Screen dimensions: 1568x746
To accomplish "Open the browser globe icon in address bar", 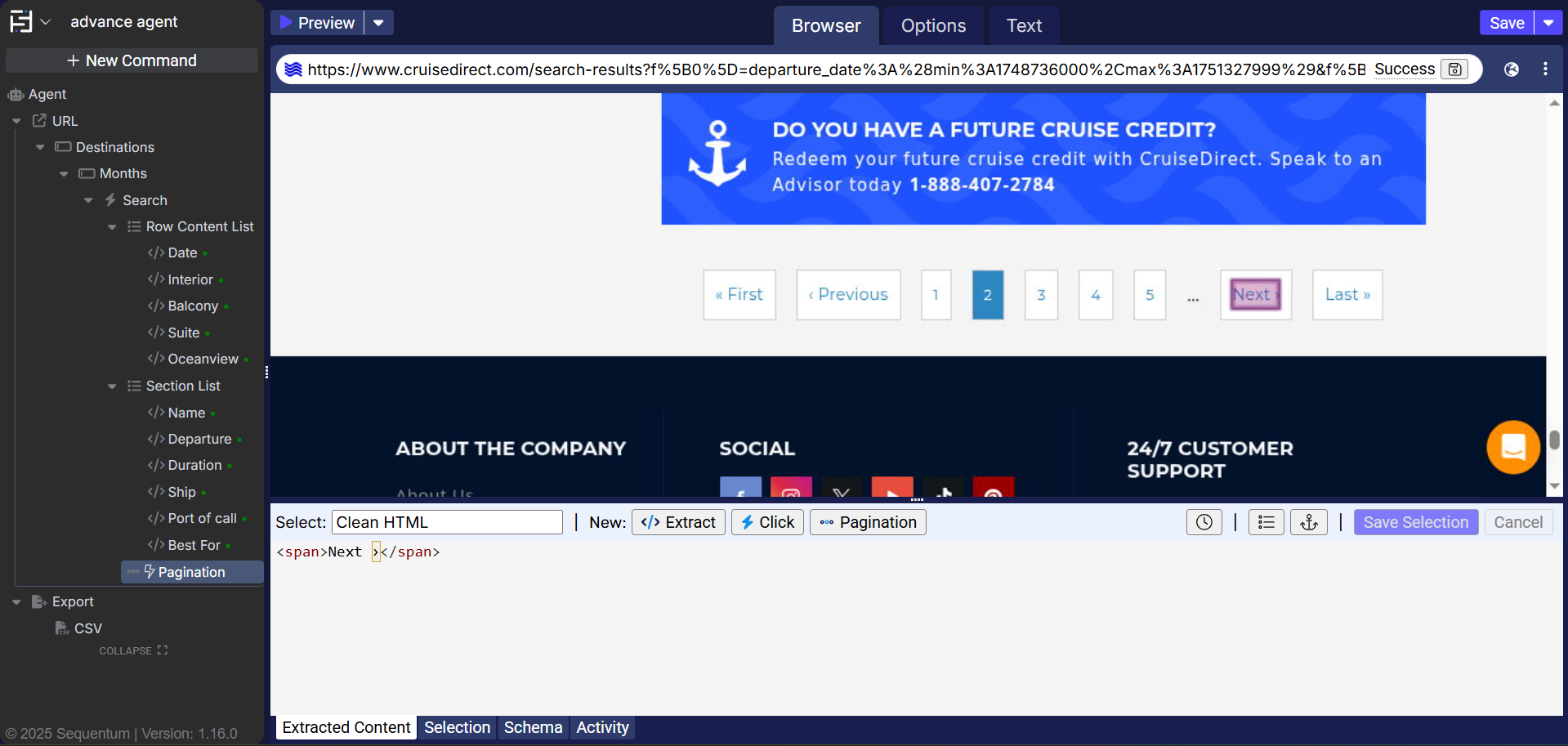I will coord(1511,69).
